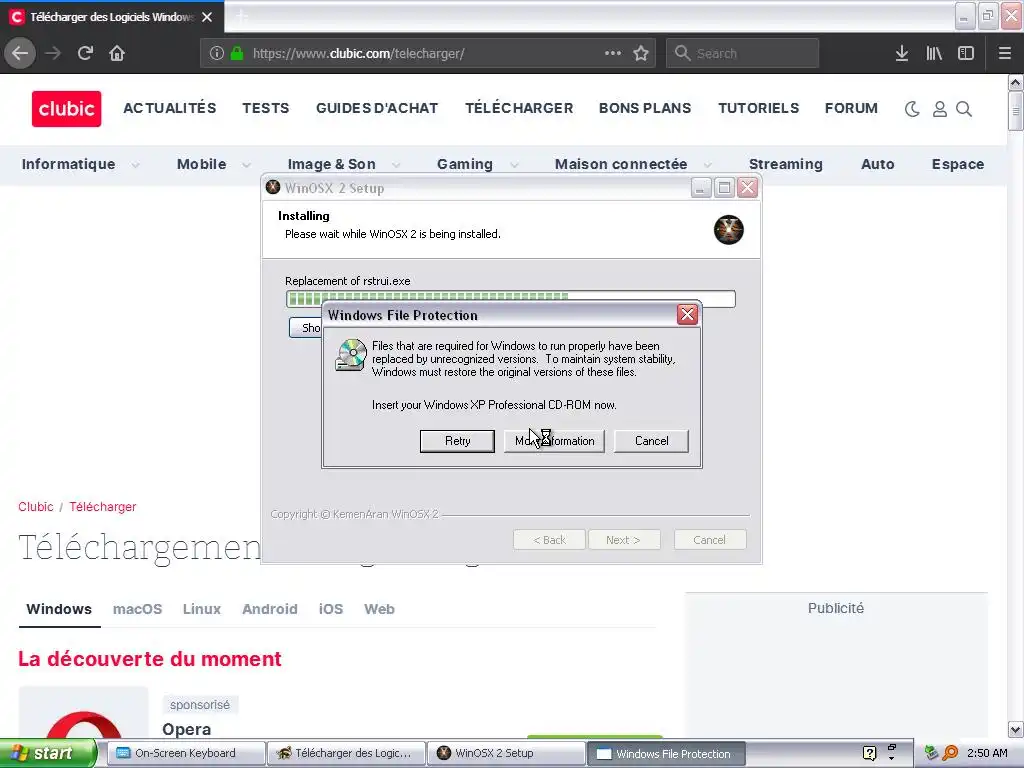Click Retry in Windows File Protection dialog
The width and height of the screenshot is (1024, 768).
[457, 441]
